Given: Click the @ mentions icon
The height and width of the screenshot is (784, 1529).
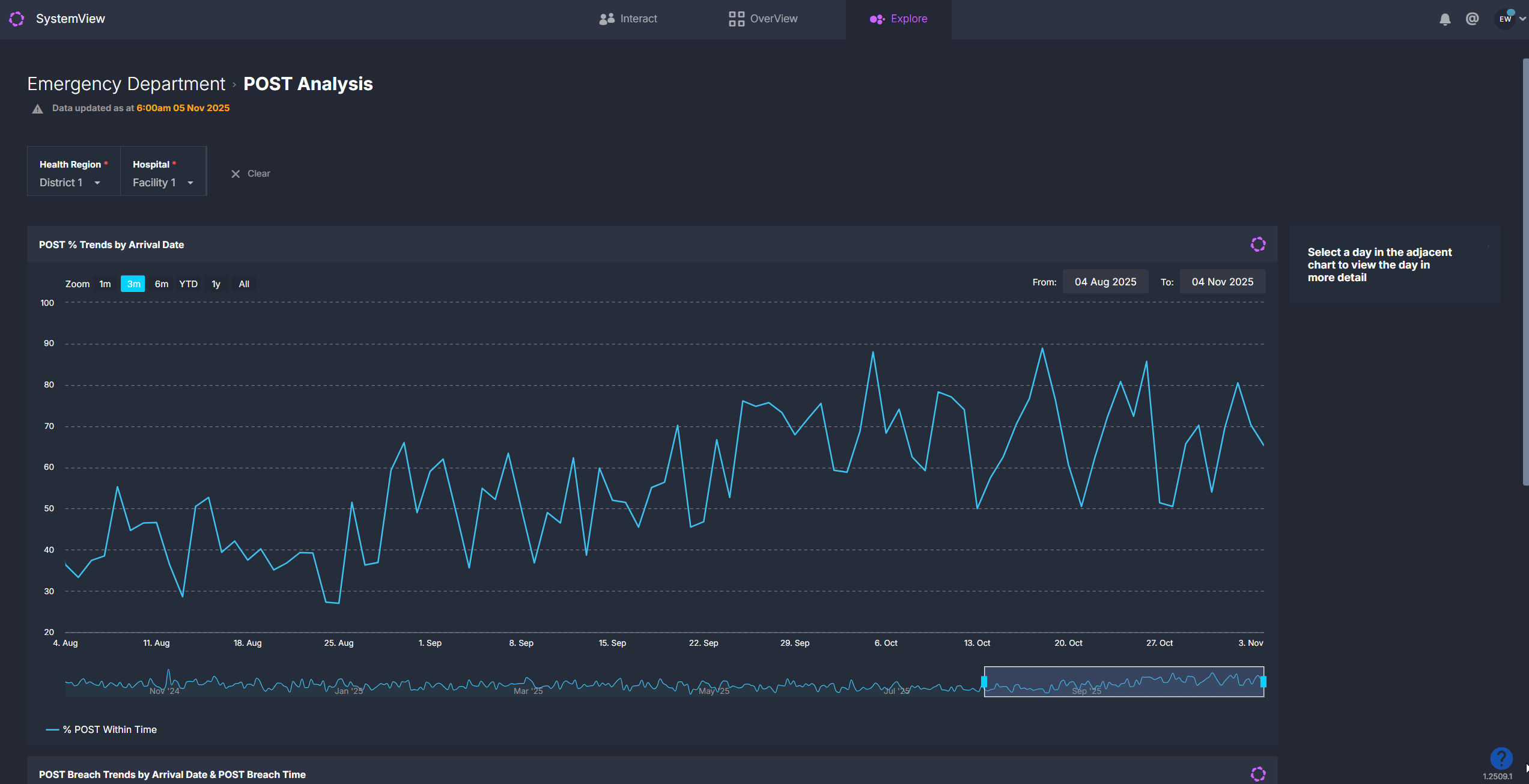Looking at the screenshot, I should click(1472, 19).
